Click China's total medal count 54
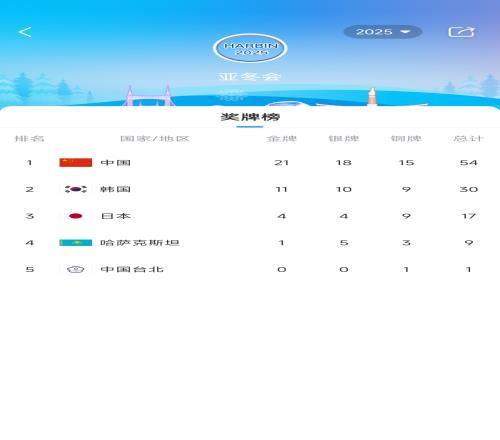This screenshot has width=500, height=440. point(469,163)
